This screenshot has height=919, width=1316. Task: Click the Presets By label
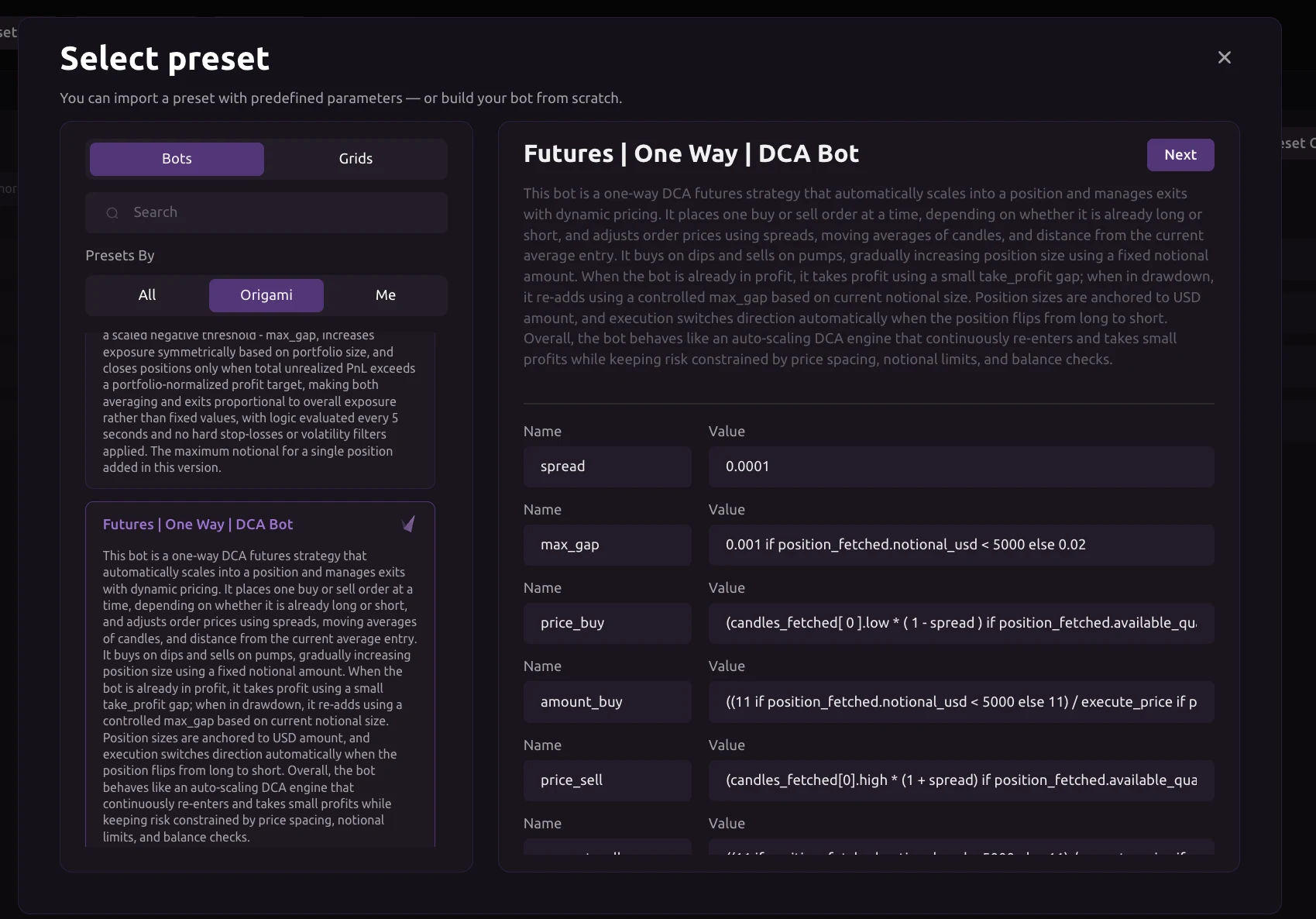[120, 256]
